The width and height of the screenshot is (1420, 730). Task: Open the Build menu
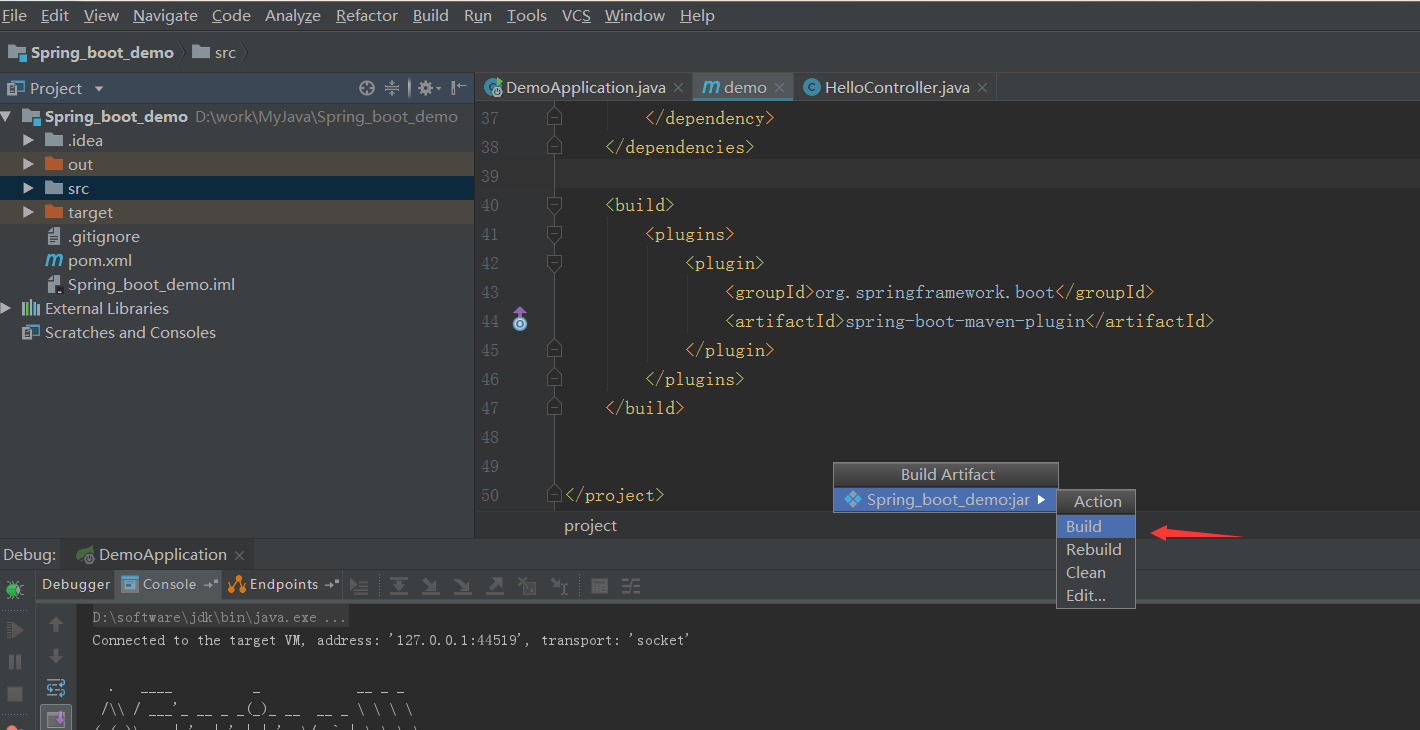point(431,16)
